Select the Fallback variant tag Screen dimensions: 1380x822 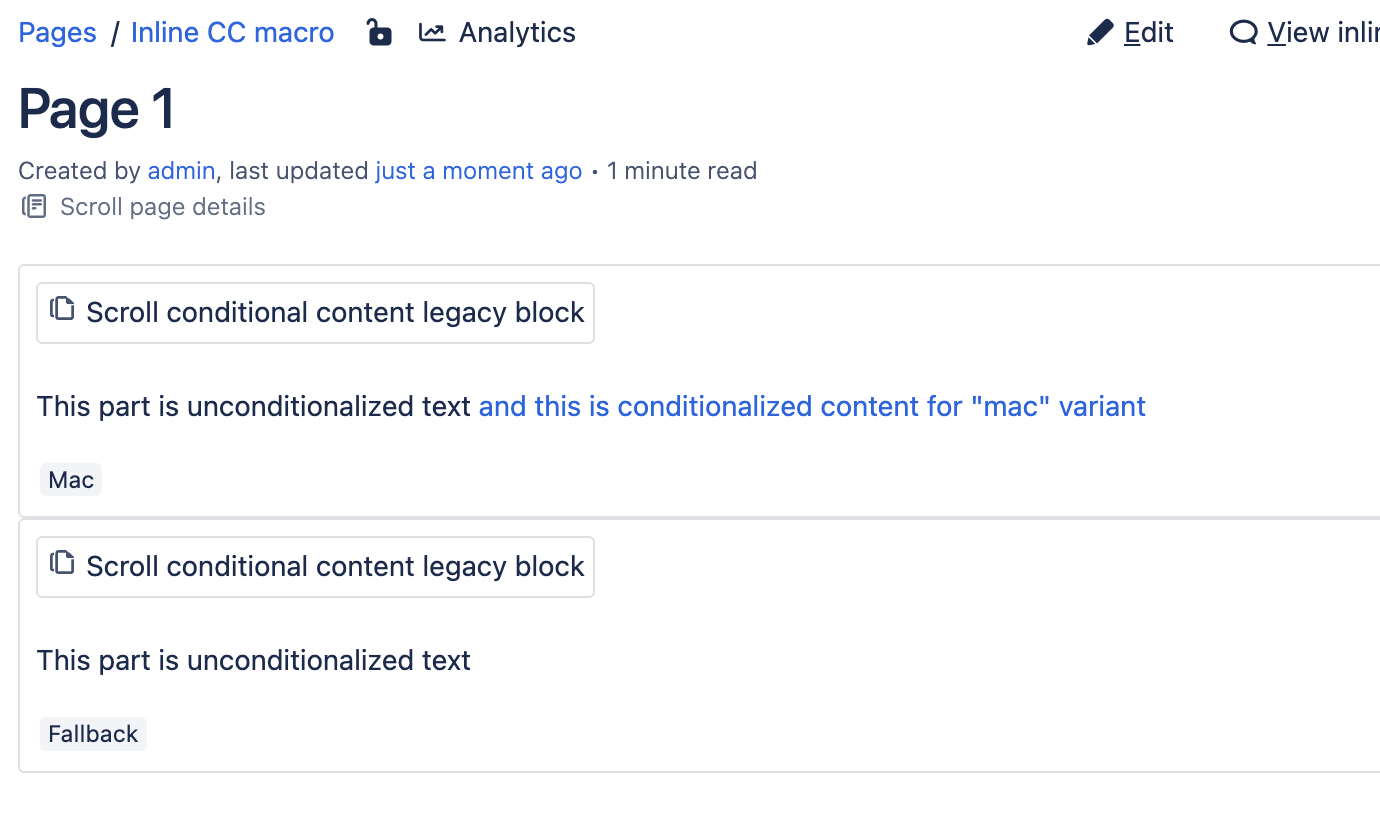[x=93, y=734]
